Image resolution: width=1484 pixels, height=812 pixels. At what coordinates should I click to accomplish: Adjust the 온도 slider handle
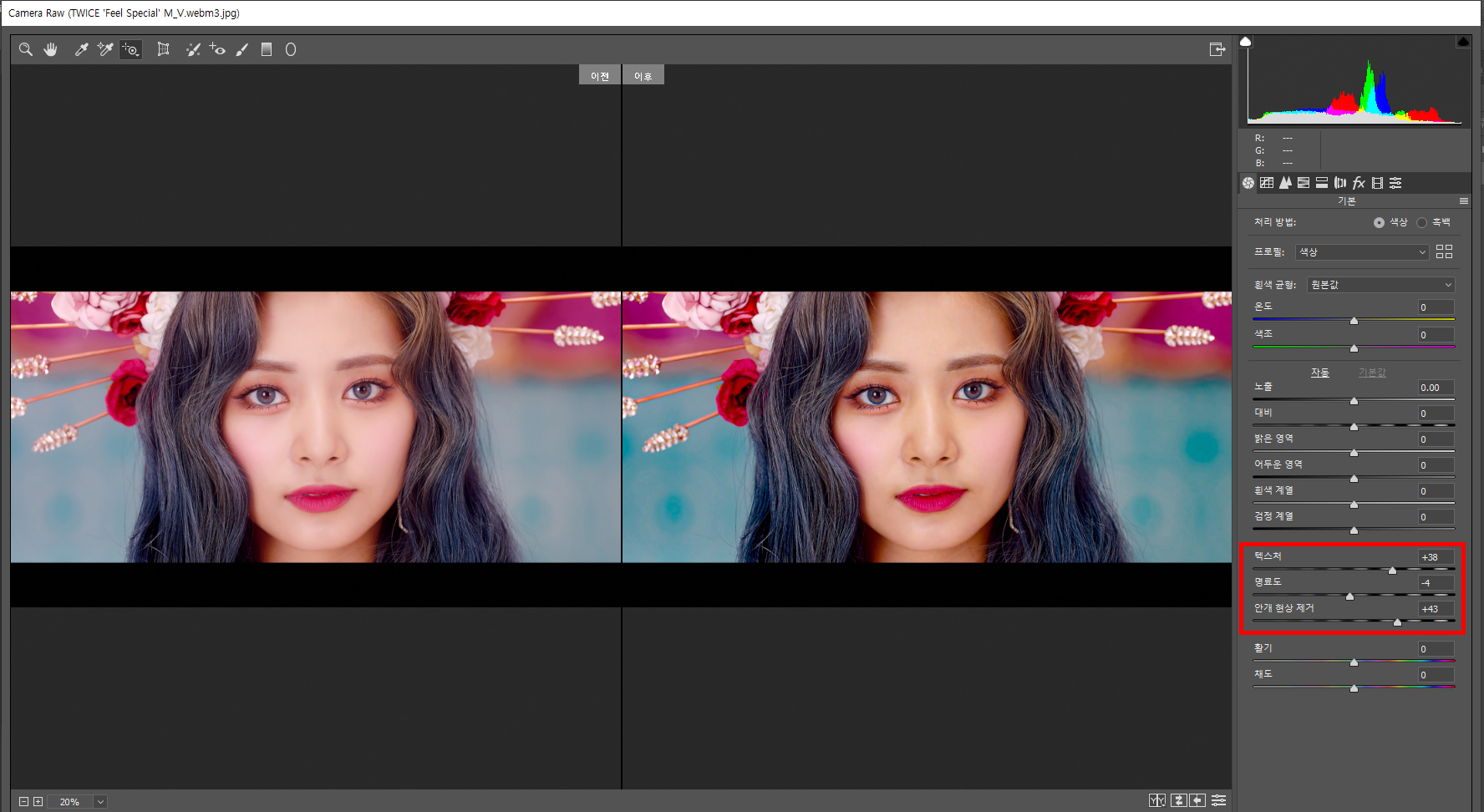[x=1354, y=321]
